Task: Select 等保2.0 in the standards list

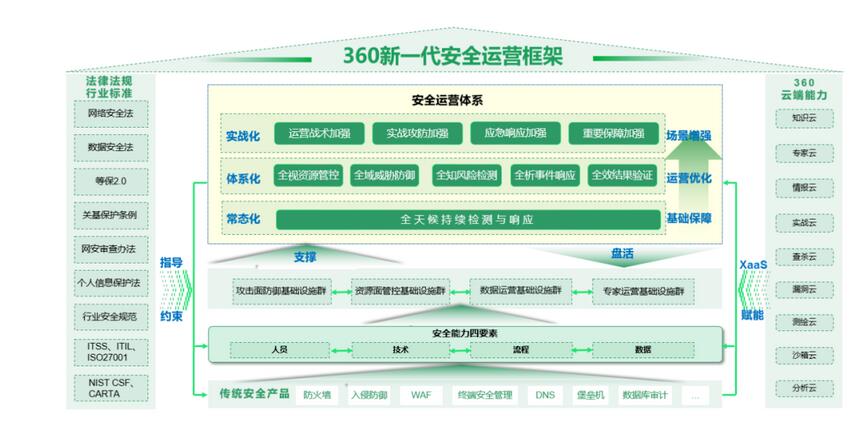Action: pyautogui.click(x=110, y=181)
